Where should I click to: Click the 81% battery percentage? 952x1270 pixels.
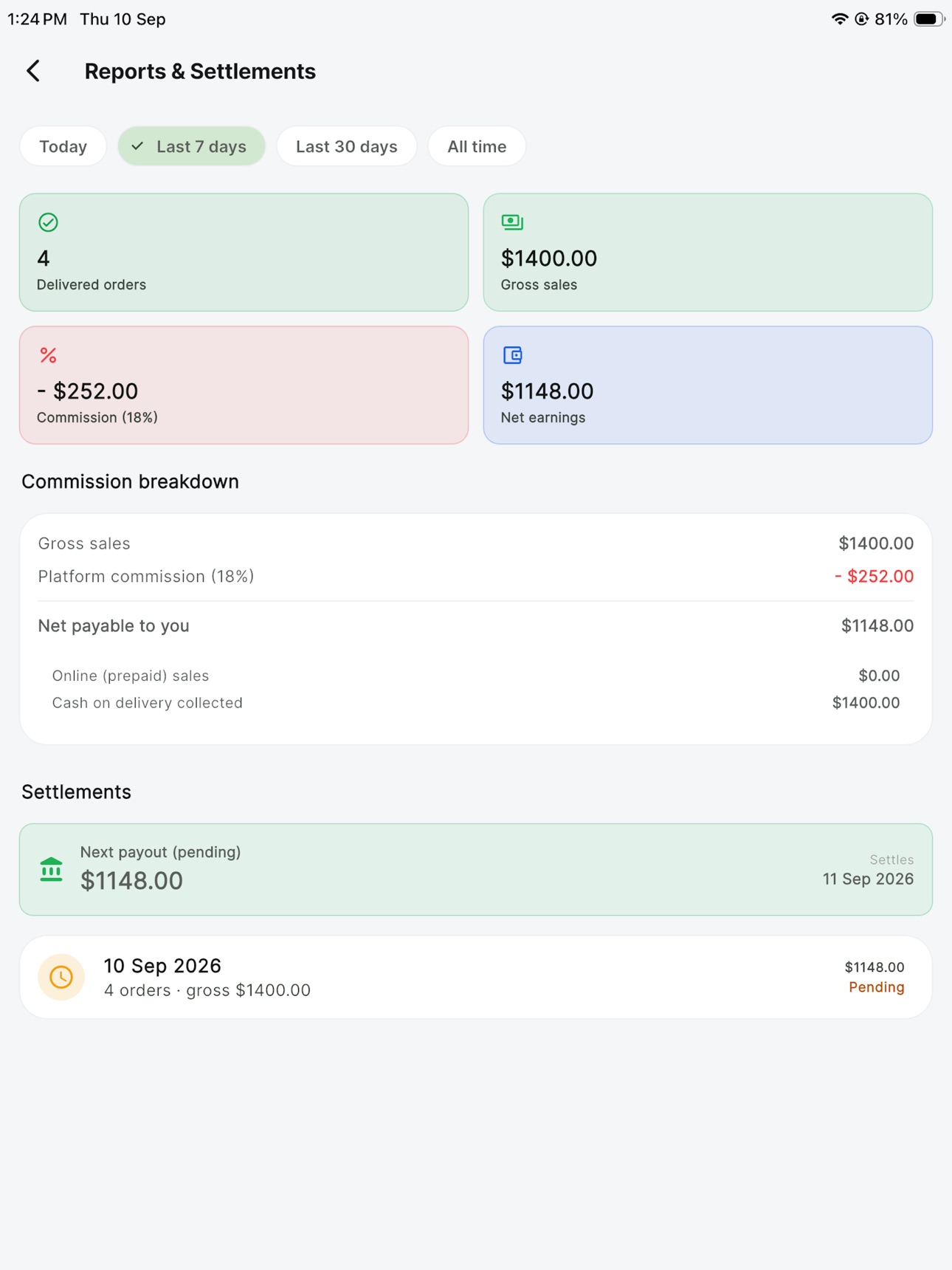click(891, 19)
